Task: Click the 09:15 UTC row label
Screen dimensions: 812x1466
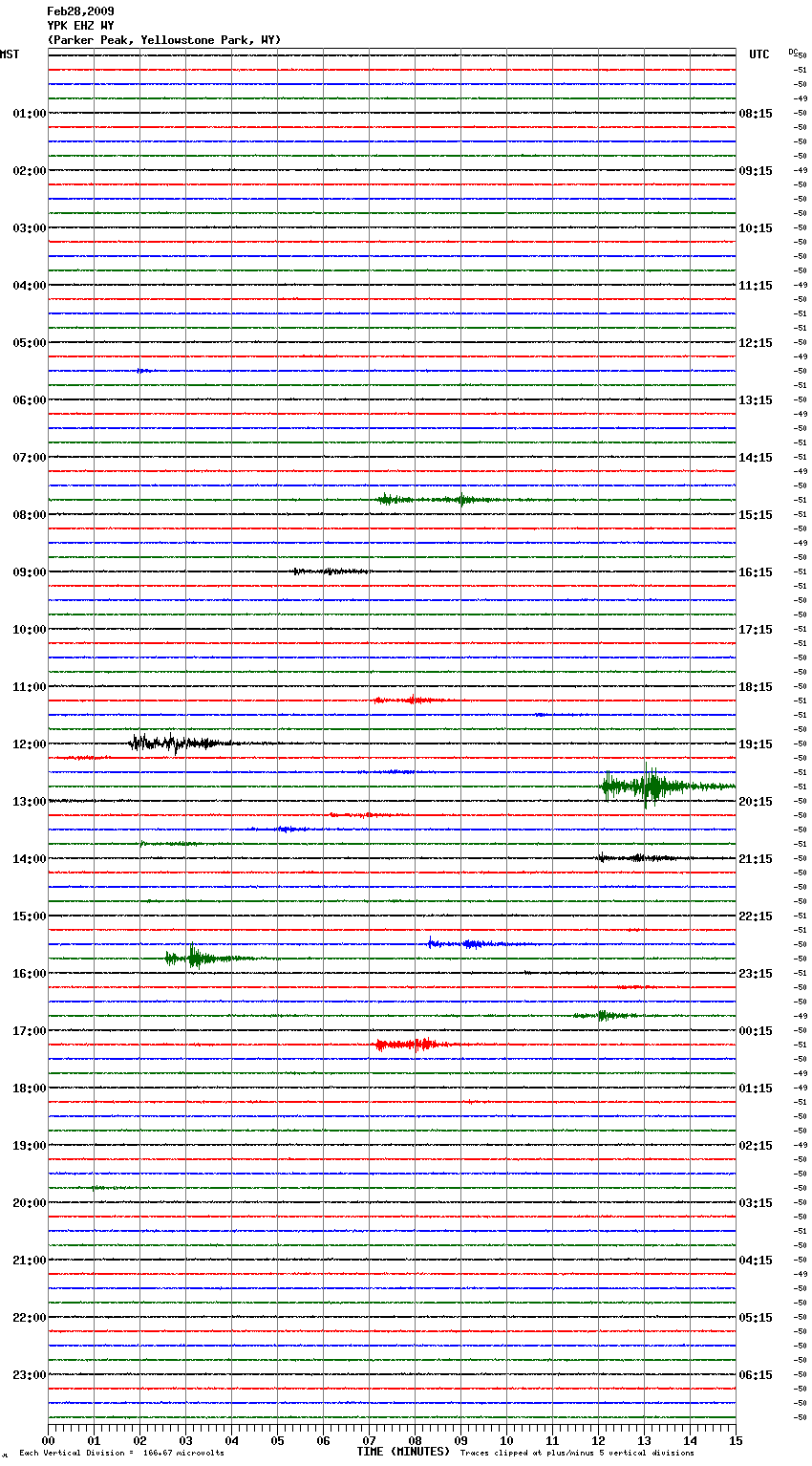Action: pyautogui.click(x=756, y=171)
